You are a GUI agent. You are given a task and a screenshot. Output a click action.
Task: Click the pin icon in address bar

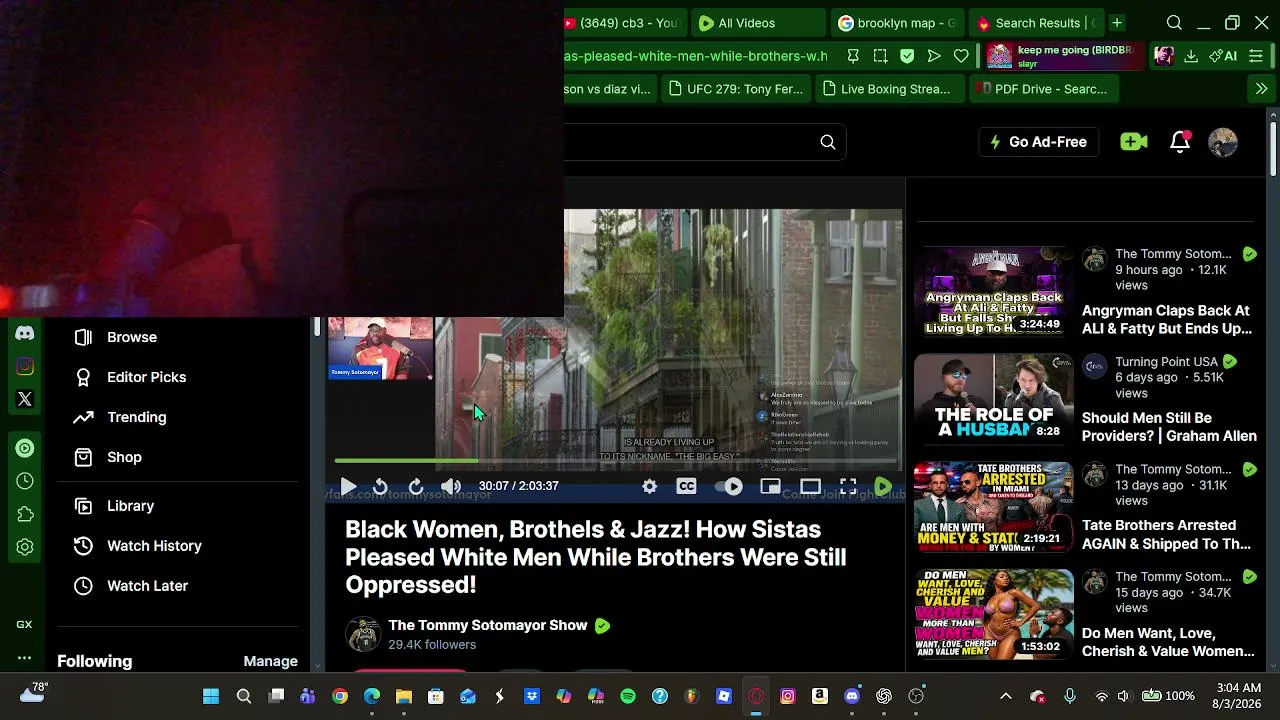click(853, 56)
